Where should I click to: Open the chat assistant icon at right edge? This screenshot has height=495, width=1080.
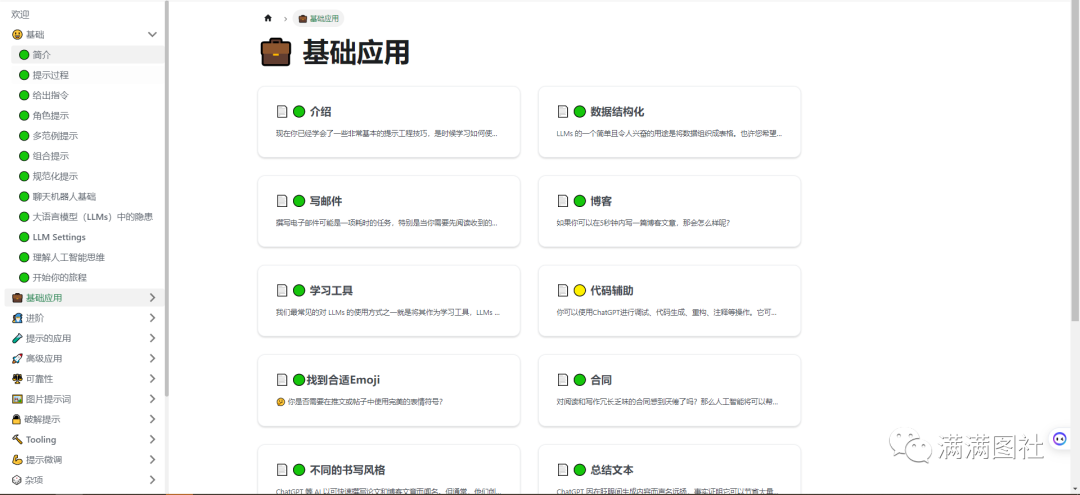point(1060,439)
